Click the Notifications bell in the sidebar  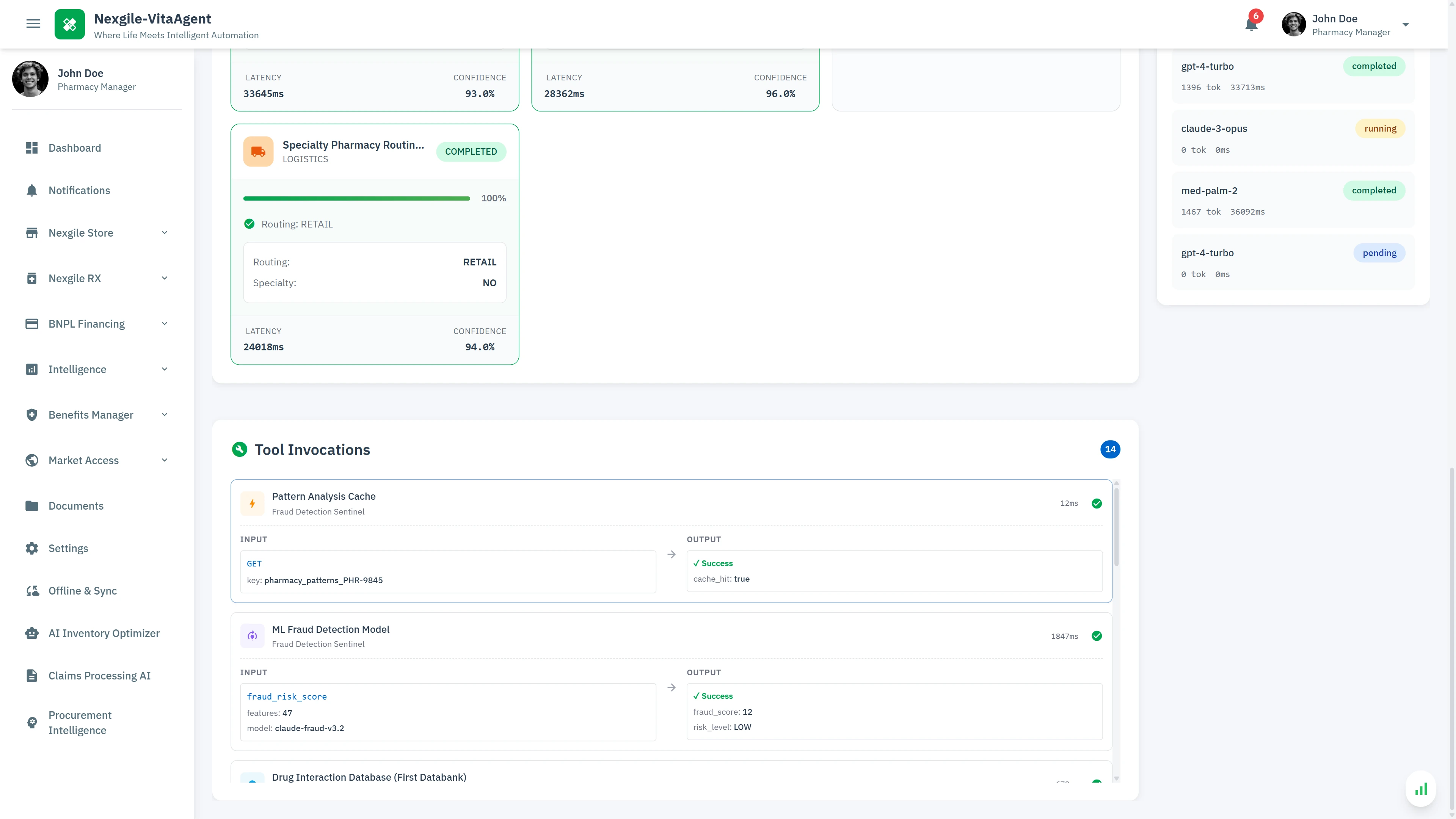click(x=32, y=190)
